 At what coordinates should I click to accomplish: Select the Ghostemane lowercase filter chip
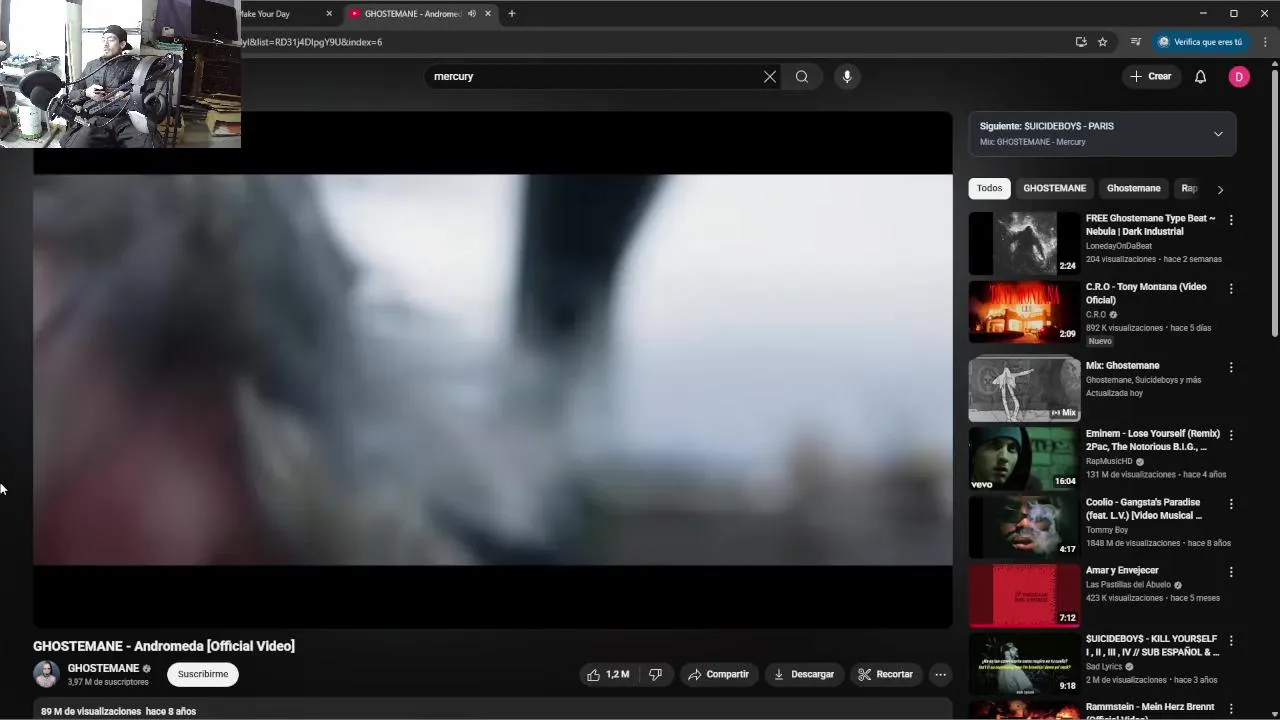[x=1133, y=188]
